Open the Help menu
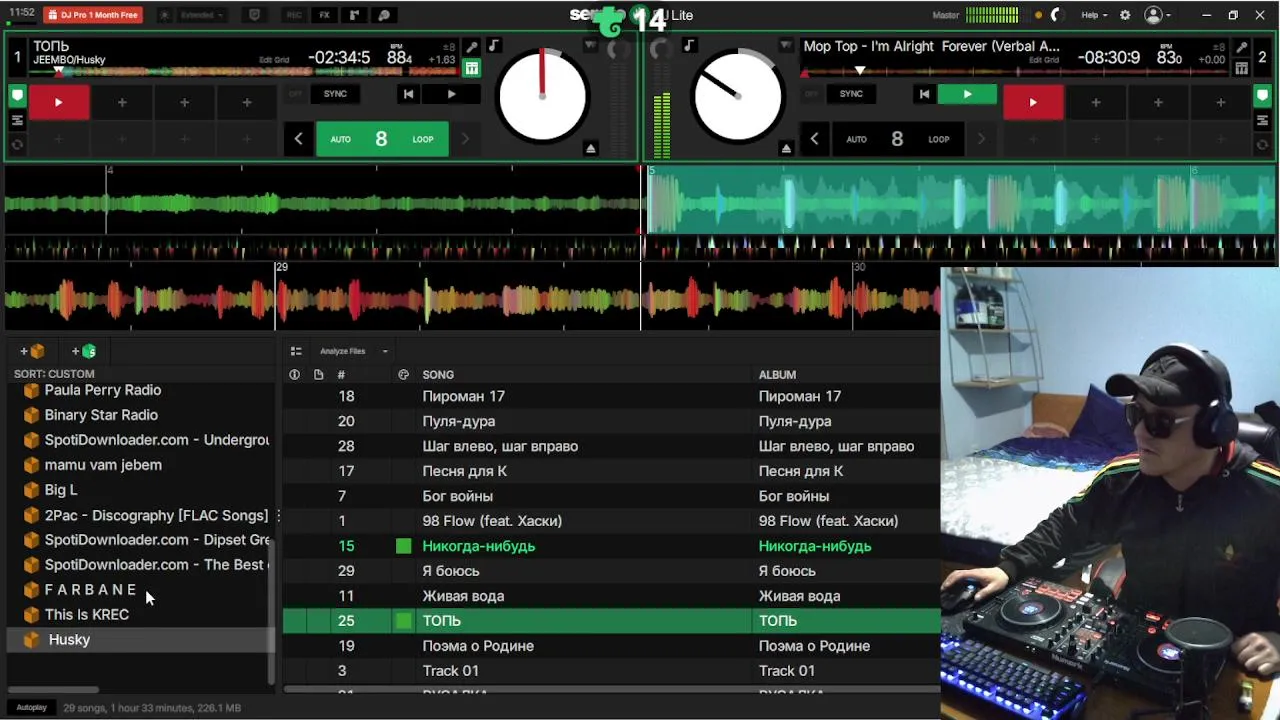Image resolution: width=1280 pixels, height=720 pixels. pyautogui.click(x=1094, y=15)
